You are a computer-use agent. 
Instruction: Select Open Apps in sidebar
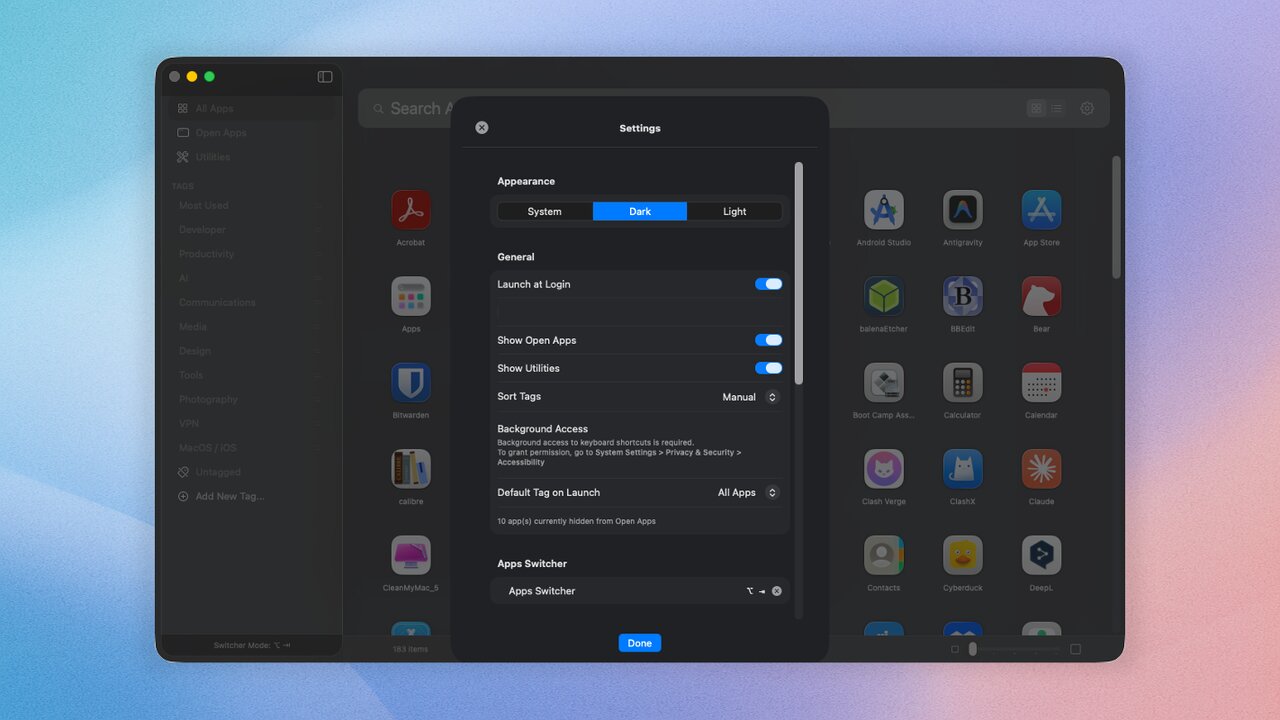250,133
